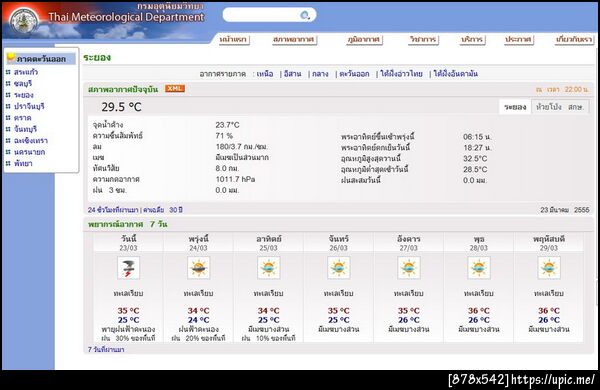Click the thunderstorm icon for 23/03
The height and width of the screenshot is (390, 600).
(x=128, y=268)
